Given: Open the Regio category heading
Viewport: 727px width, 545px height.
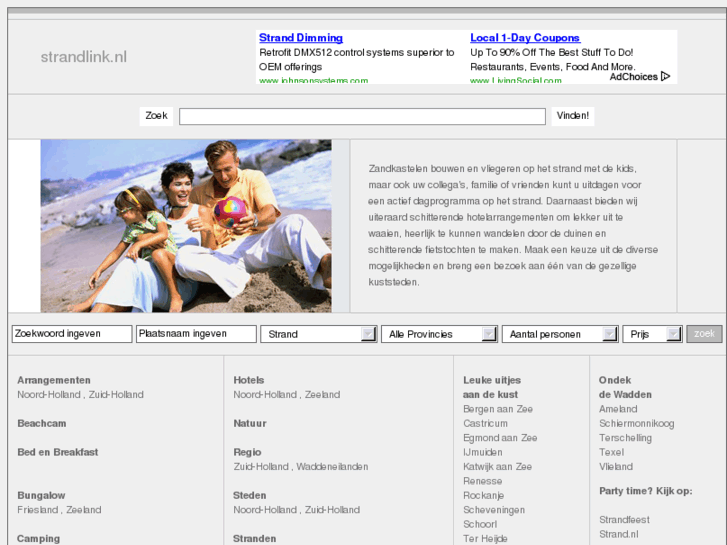Looking at the screenshot, I should (x=247, y=452).
